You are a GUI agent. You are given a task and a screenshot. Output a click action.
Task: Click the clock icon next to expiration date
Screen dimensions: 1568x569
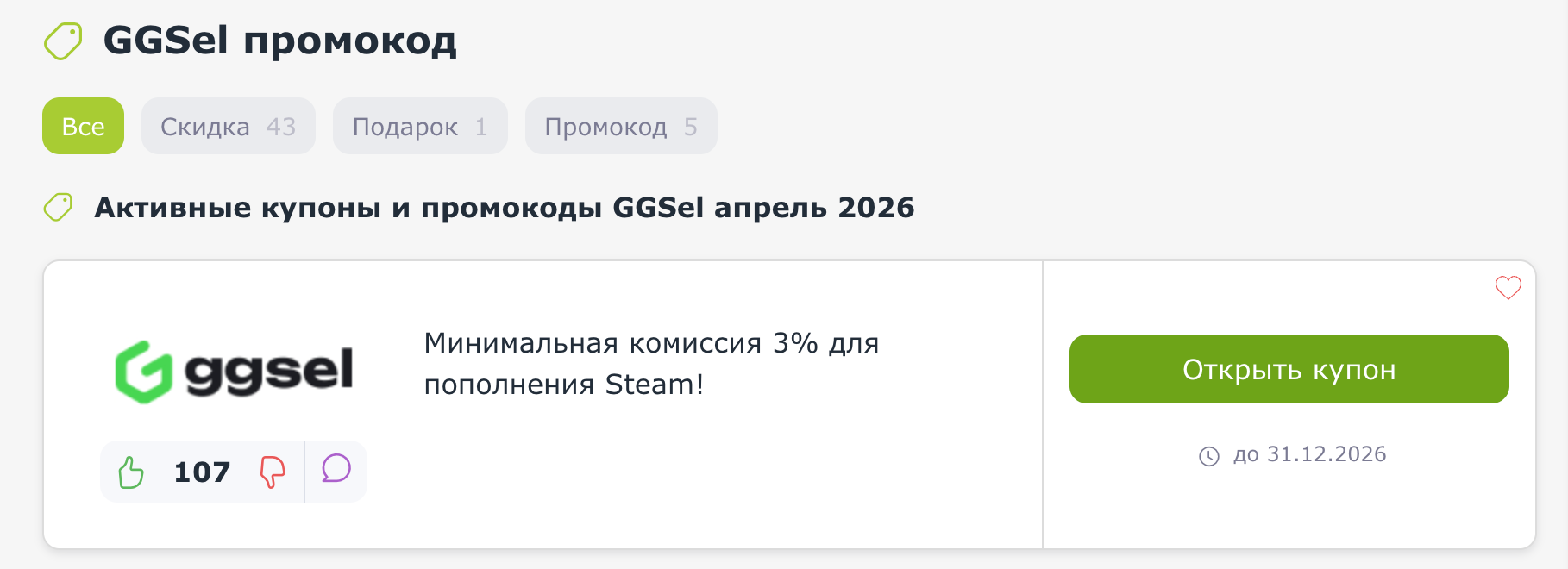[x=1211, y=455]
